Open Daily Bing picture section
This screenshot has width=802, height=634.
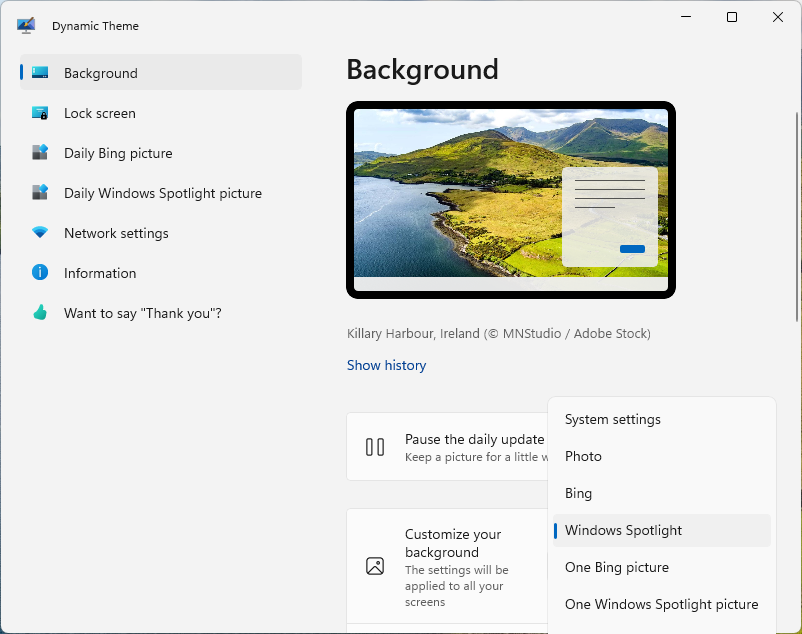[161, 153]
